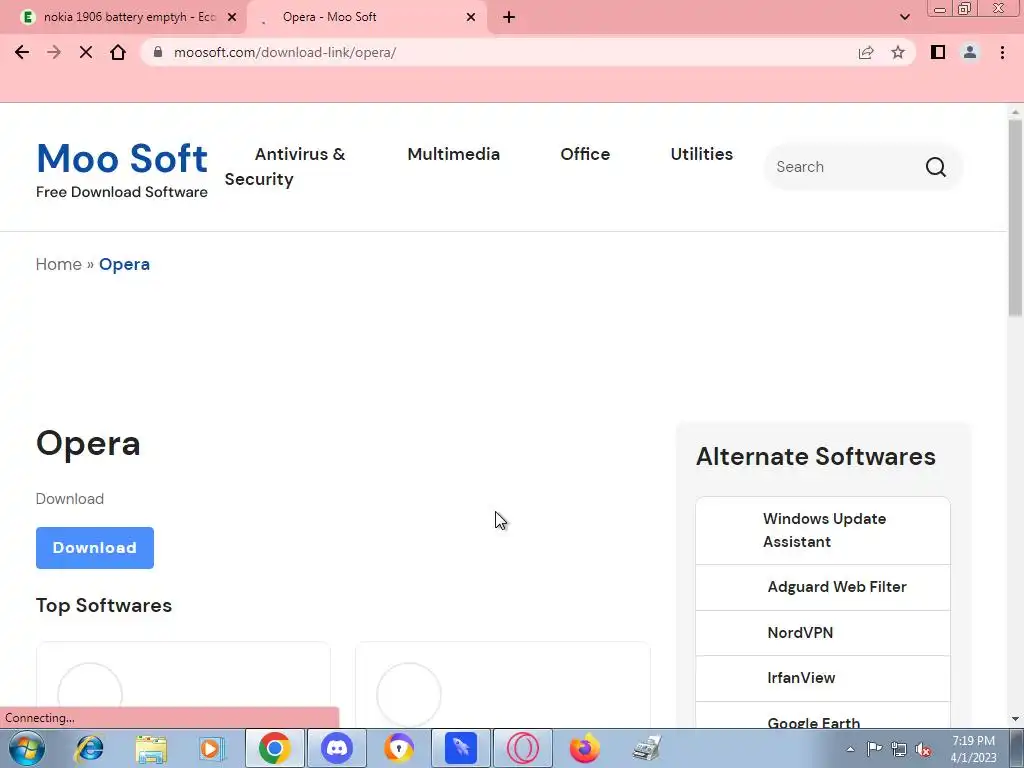Open Antivirus & Security menu
Image resolution: width=1024 pixels, height=768 pixels.
(285, 167)
